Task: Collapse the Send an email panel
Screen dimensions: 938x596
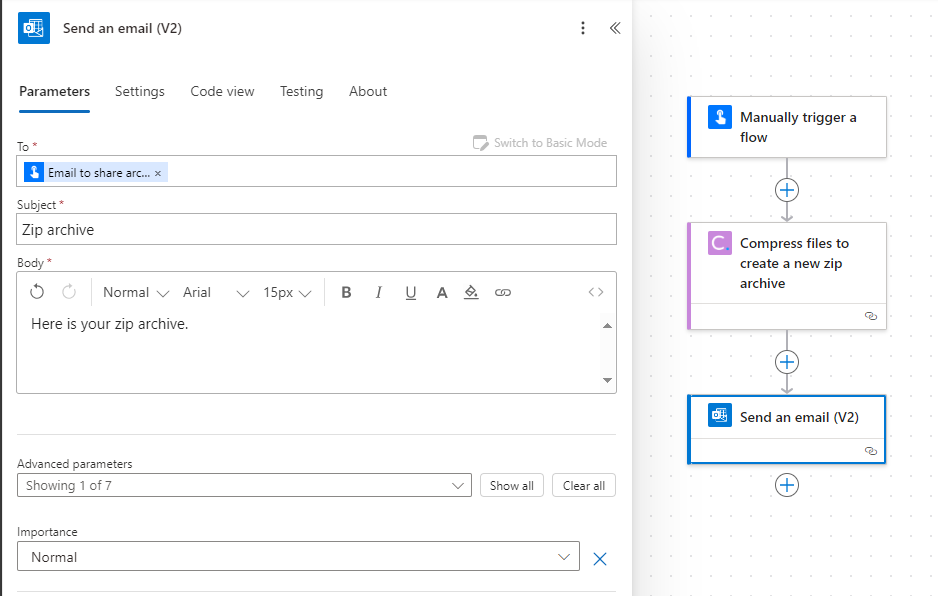Action: click(615, 28)
